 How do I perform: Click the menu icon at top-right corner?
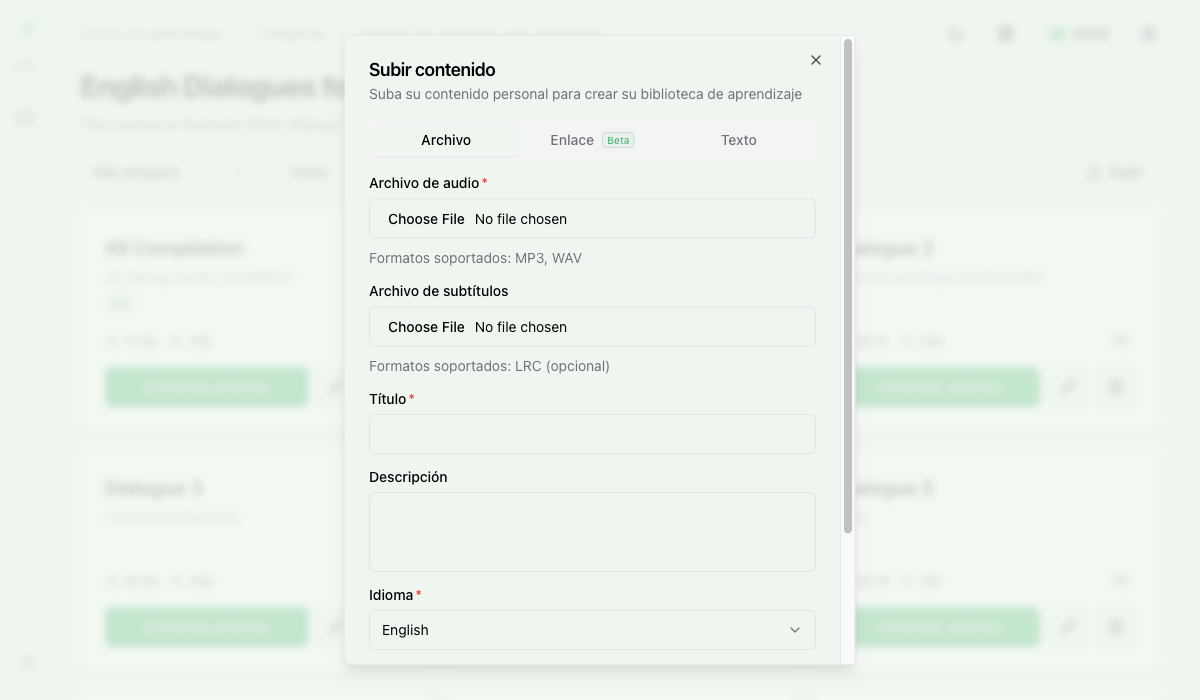tap(1148, 34)
